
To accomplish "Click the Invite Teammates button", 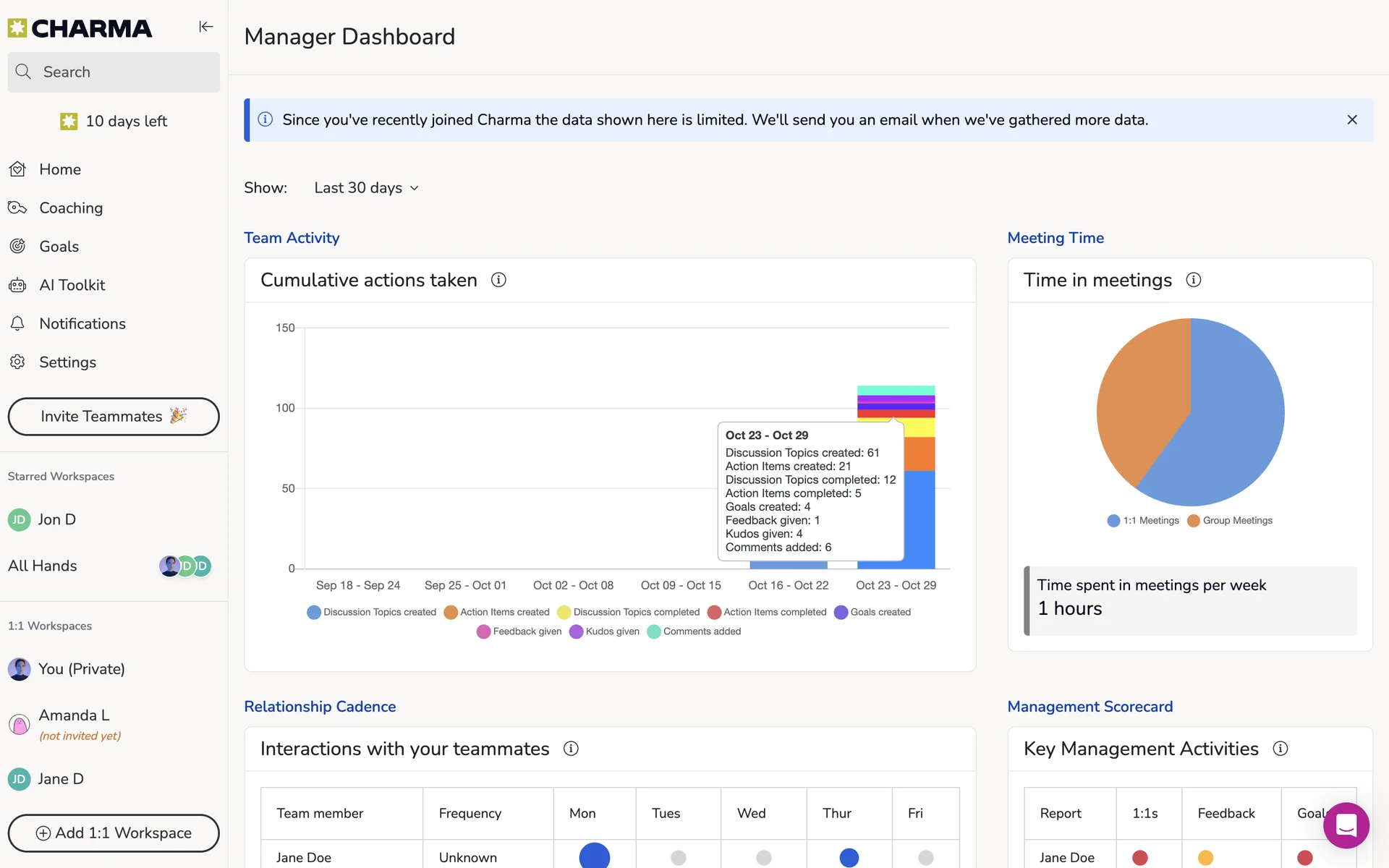I will [114, 417].
